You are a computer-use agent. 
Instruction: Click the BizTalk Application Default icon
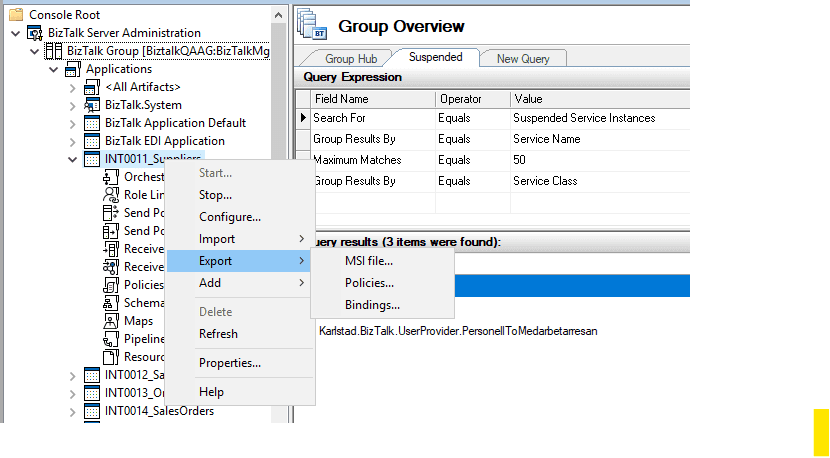[x=92, y=123]
